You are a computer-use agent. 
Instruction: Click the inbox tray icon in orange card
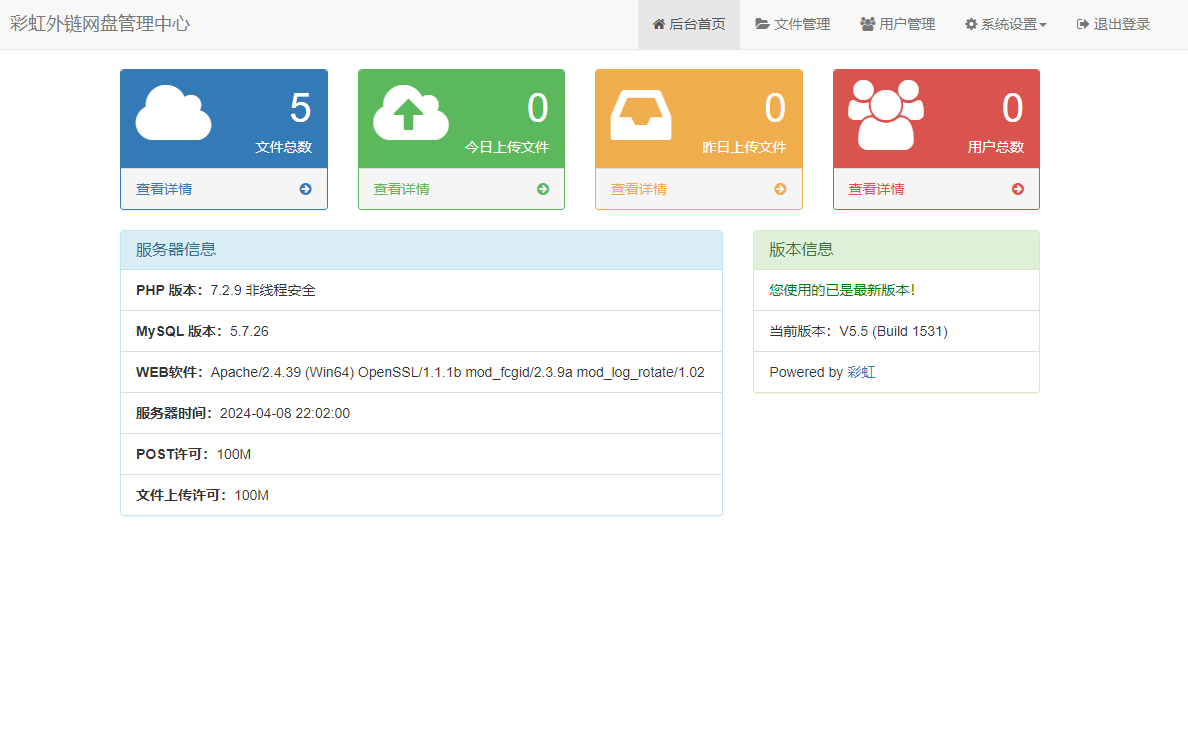(641, 115)
